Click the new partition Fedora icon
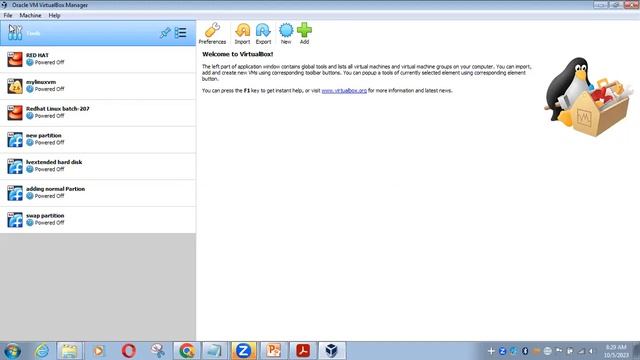 pos(15,140)
